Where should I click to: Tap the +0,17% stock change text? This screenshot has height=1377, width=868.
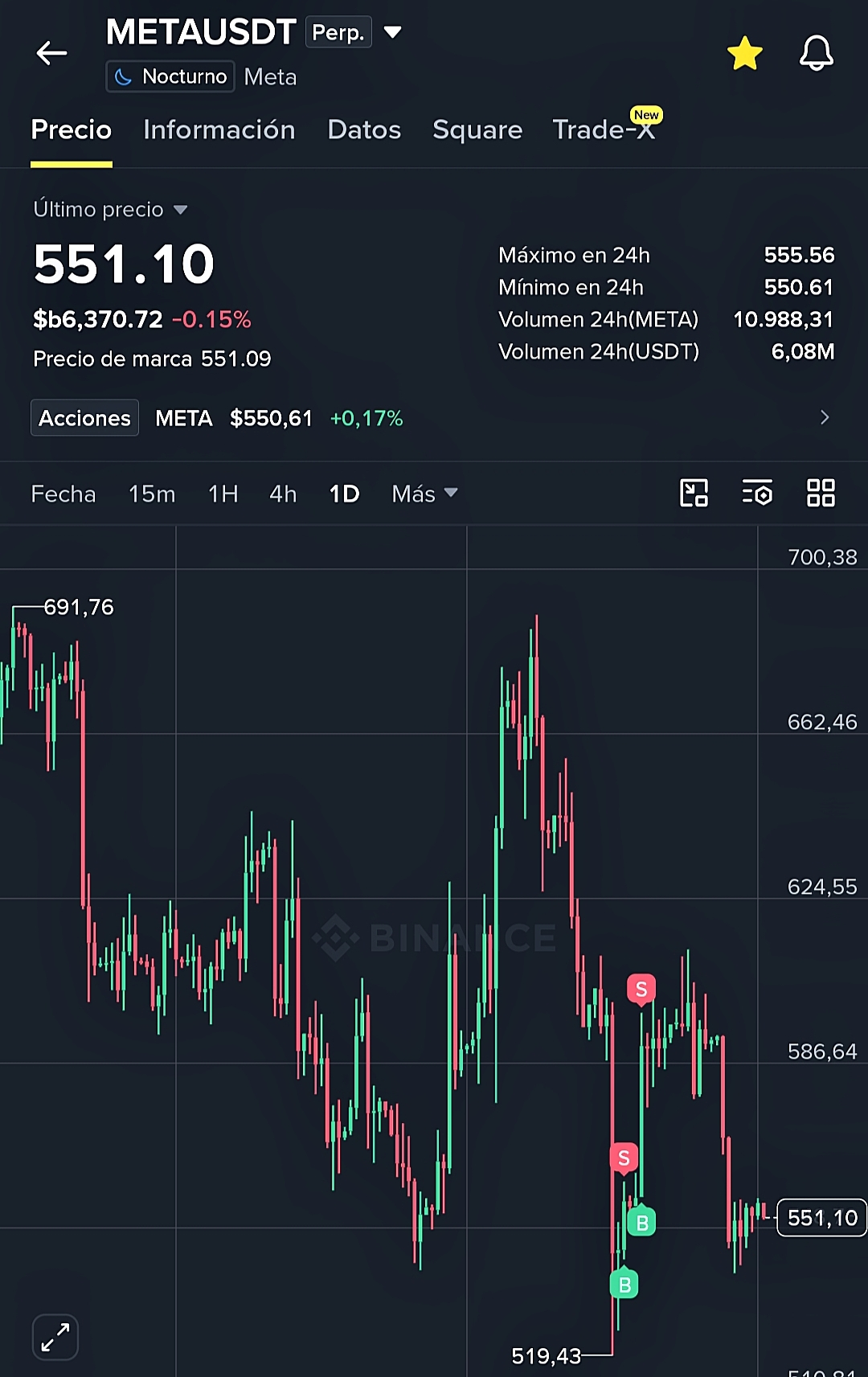click(366, 418)
